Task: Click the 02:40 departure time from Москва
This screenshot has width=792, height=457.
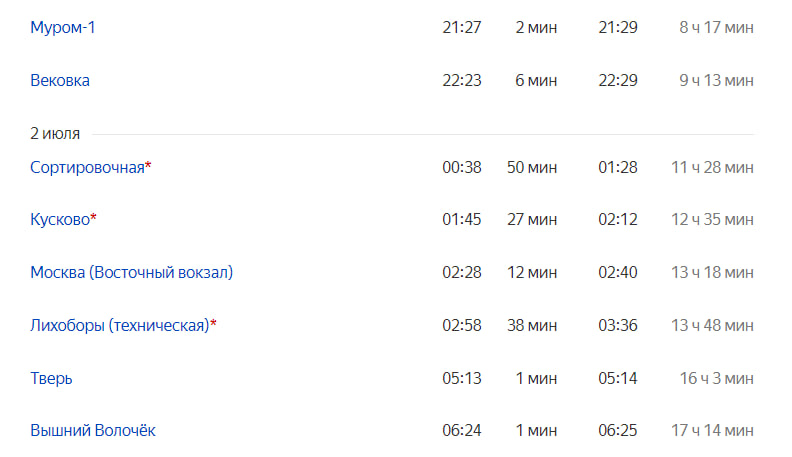Action: coord(618,272)
